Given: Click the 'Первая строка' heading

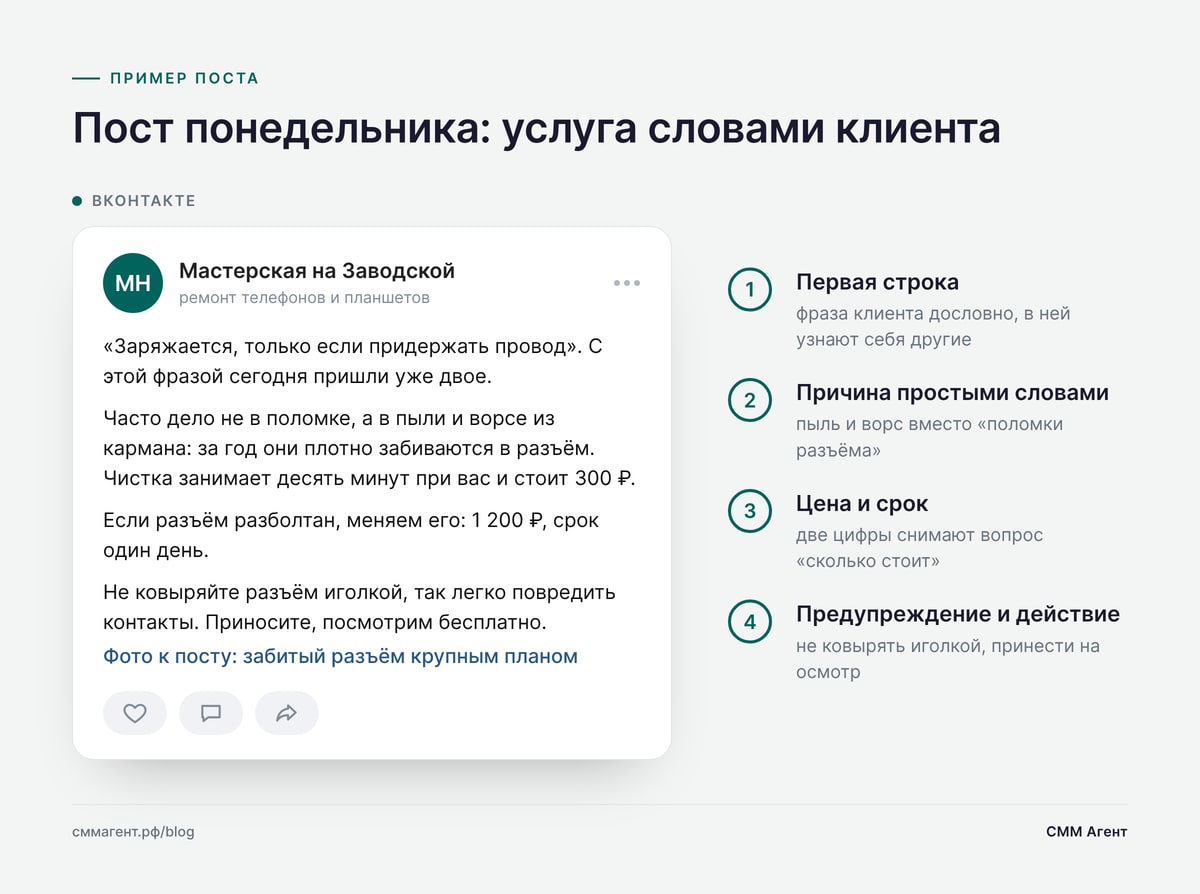Looking at the screenshot, I should 877,282.
